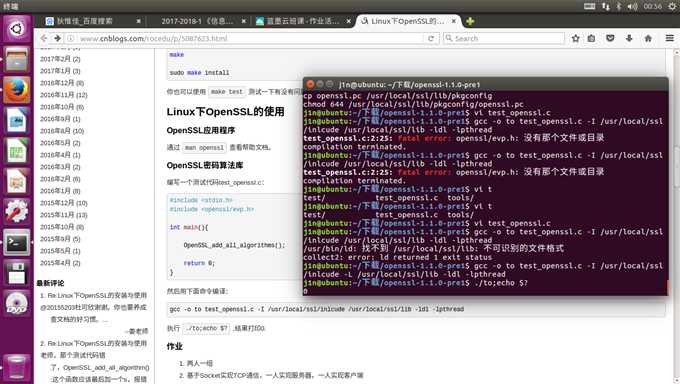Go back in Firefox history
Viewport: 680px width, 384px height.
(x=44, y=38)
